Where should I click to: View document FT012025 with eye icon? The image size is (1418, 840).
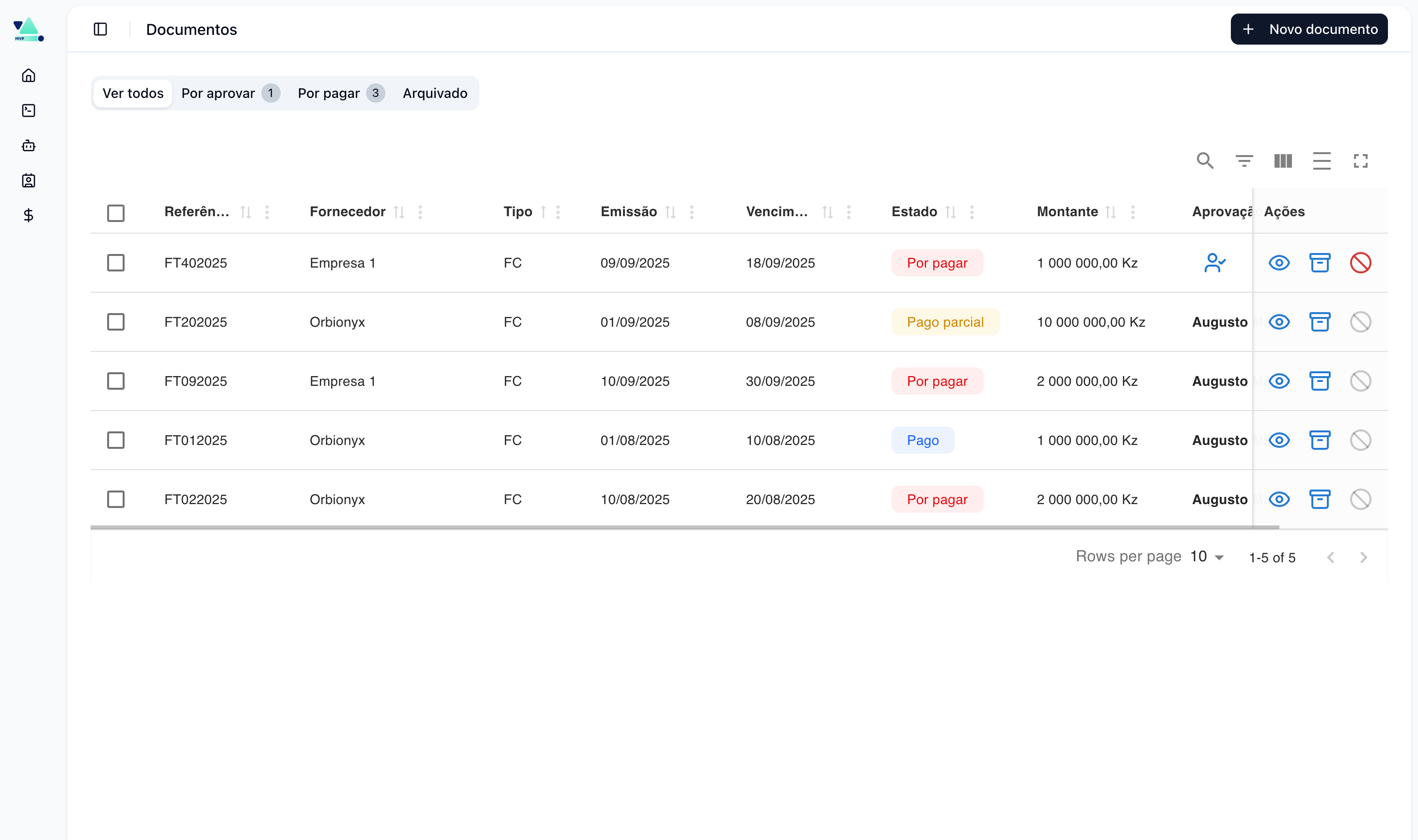1279,441
